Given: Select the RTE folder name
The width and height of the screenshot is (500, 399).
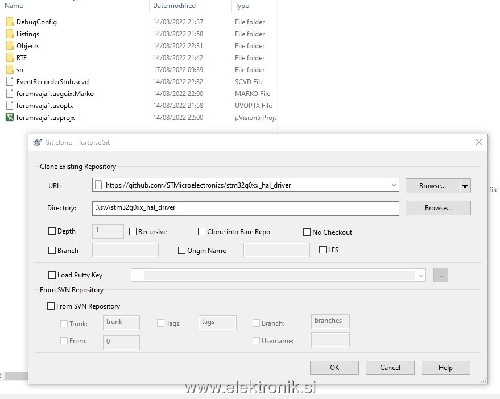Looking at the screenshot, I should click(x=21, y=58).
